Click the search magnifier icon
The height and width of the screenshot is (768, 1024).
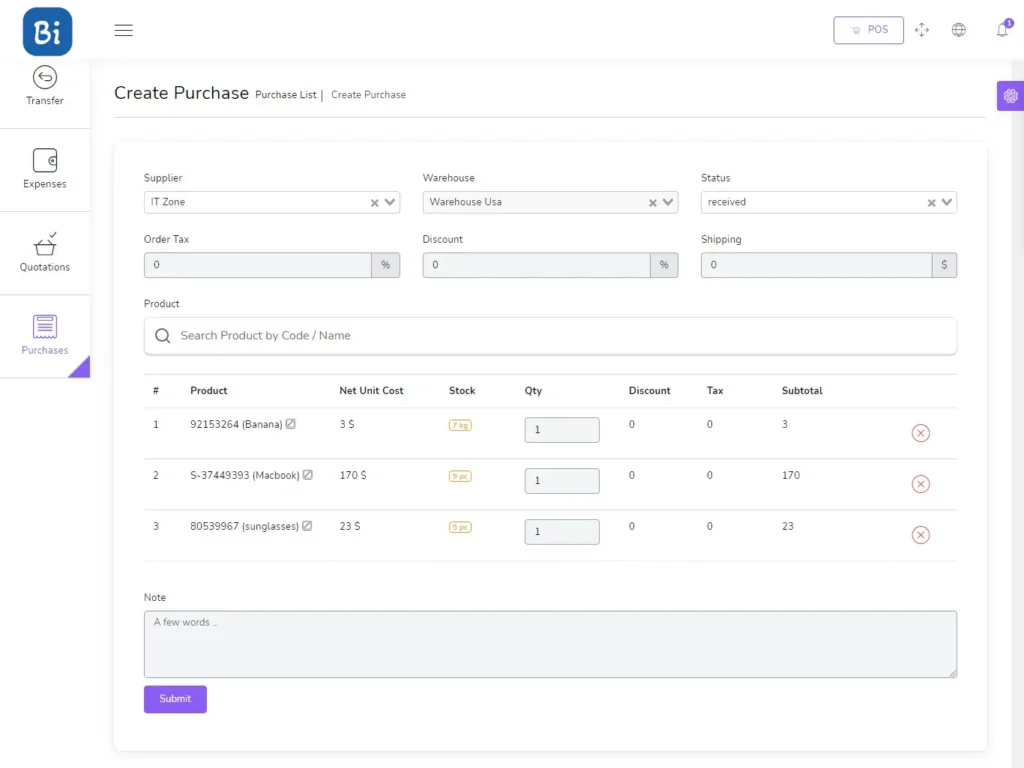(x=163, y=336)
